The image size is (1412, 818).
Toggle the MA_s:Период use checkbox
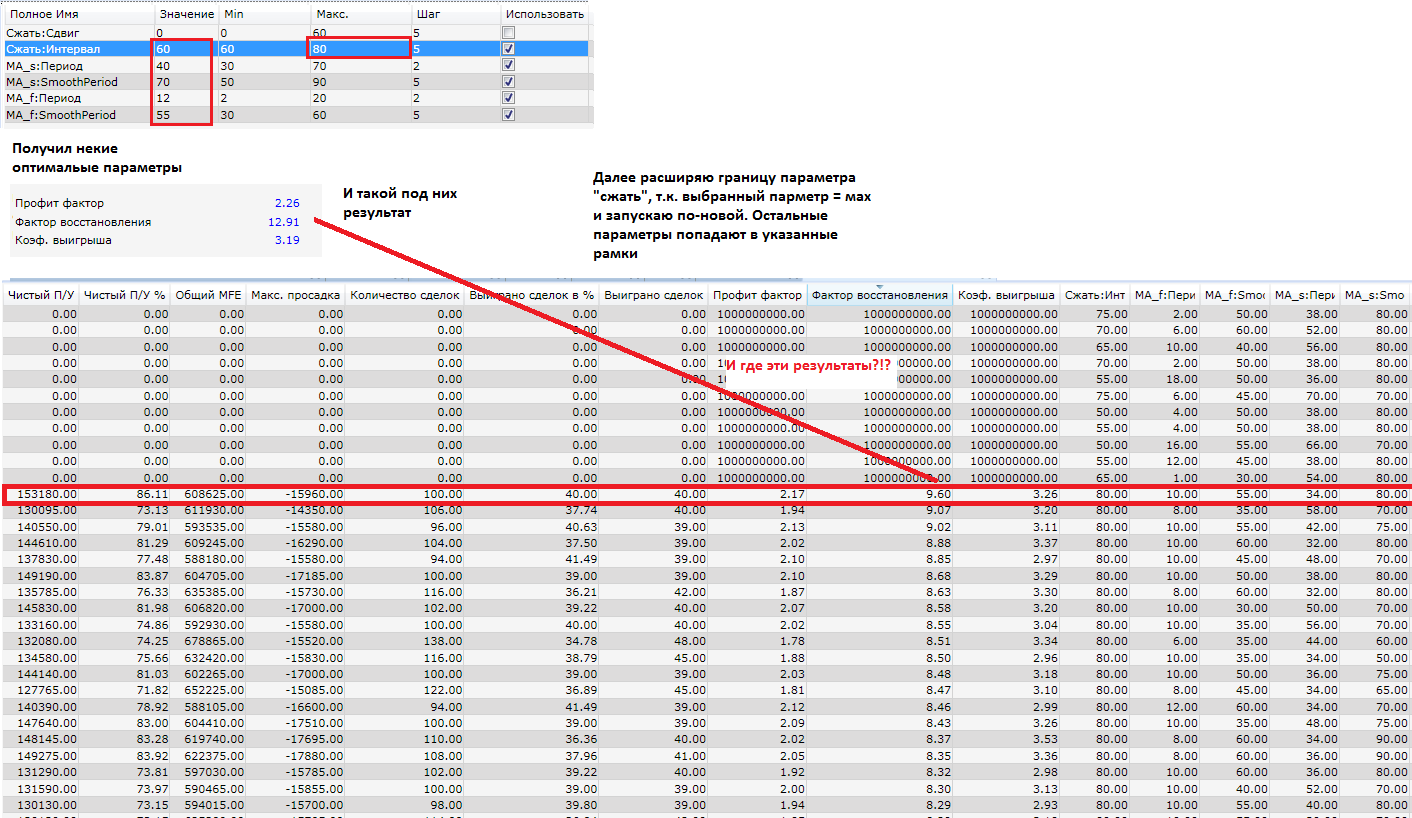tap(508, 65)
